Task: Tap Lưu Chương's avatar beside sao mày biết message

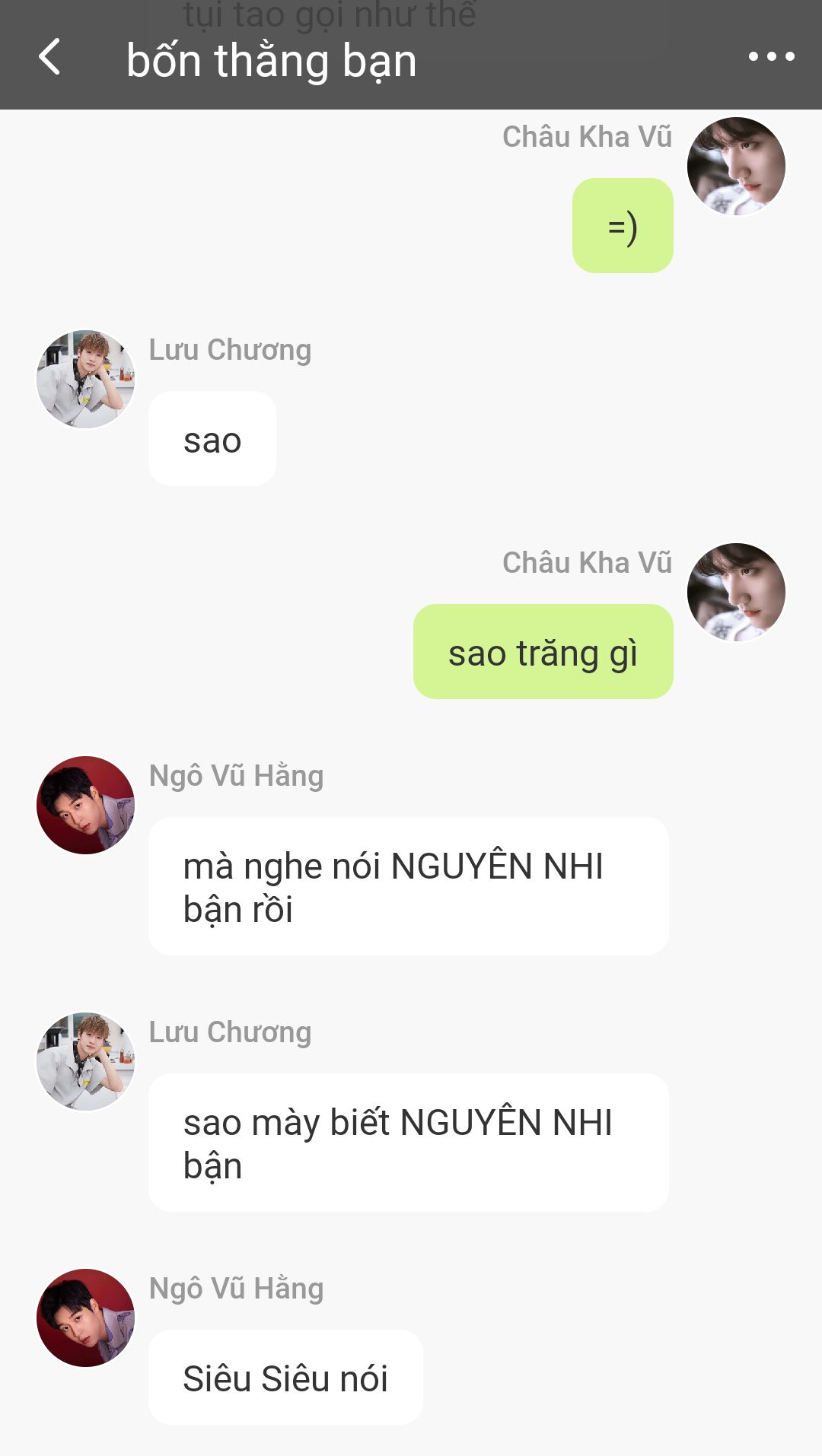Action: tap(86, 1061)
